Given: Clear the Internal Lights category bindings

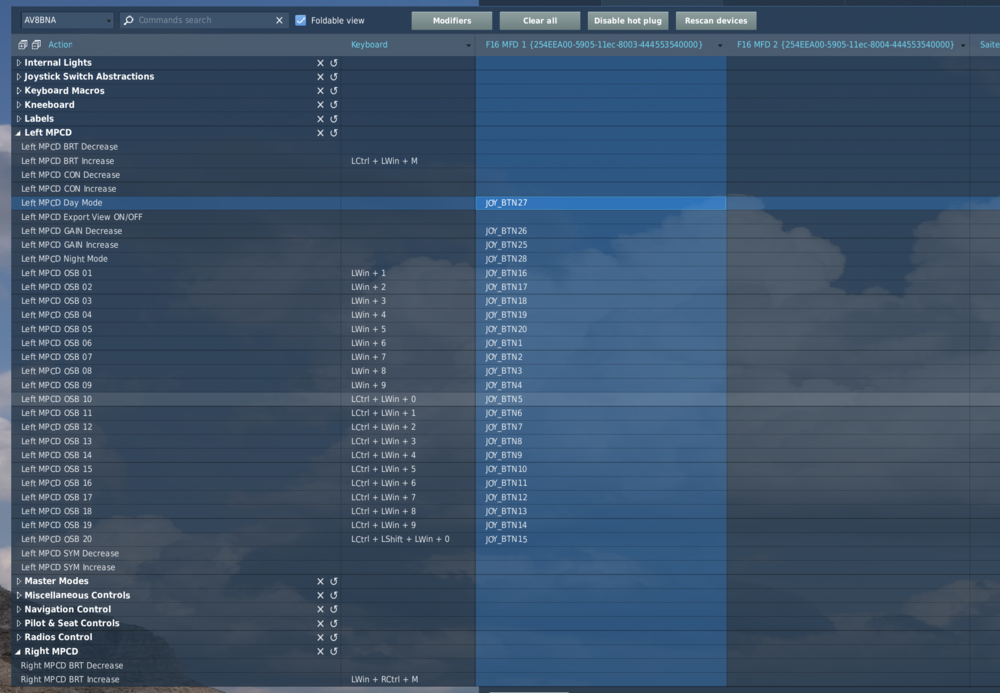Looking at the screenshot, I should point(320,62).
